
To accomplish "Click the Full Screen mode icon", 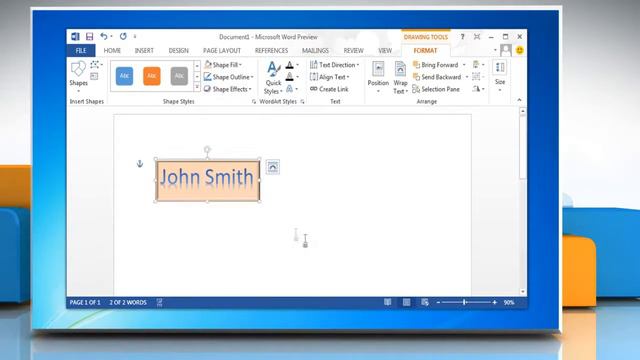I will [x=477, y=37].
